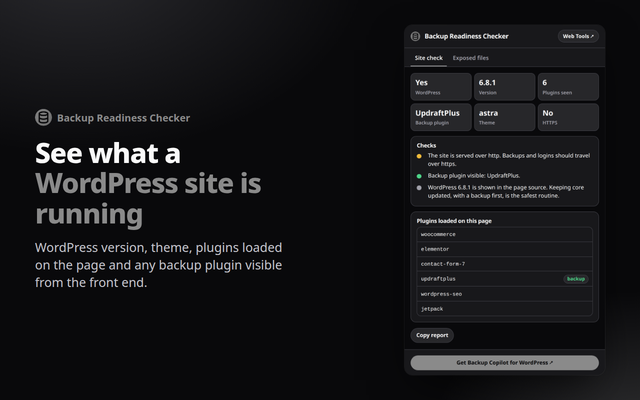Click the astra theme card
Screen dimensions: 640x400
point(504,117)
